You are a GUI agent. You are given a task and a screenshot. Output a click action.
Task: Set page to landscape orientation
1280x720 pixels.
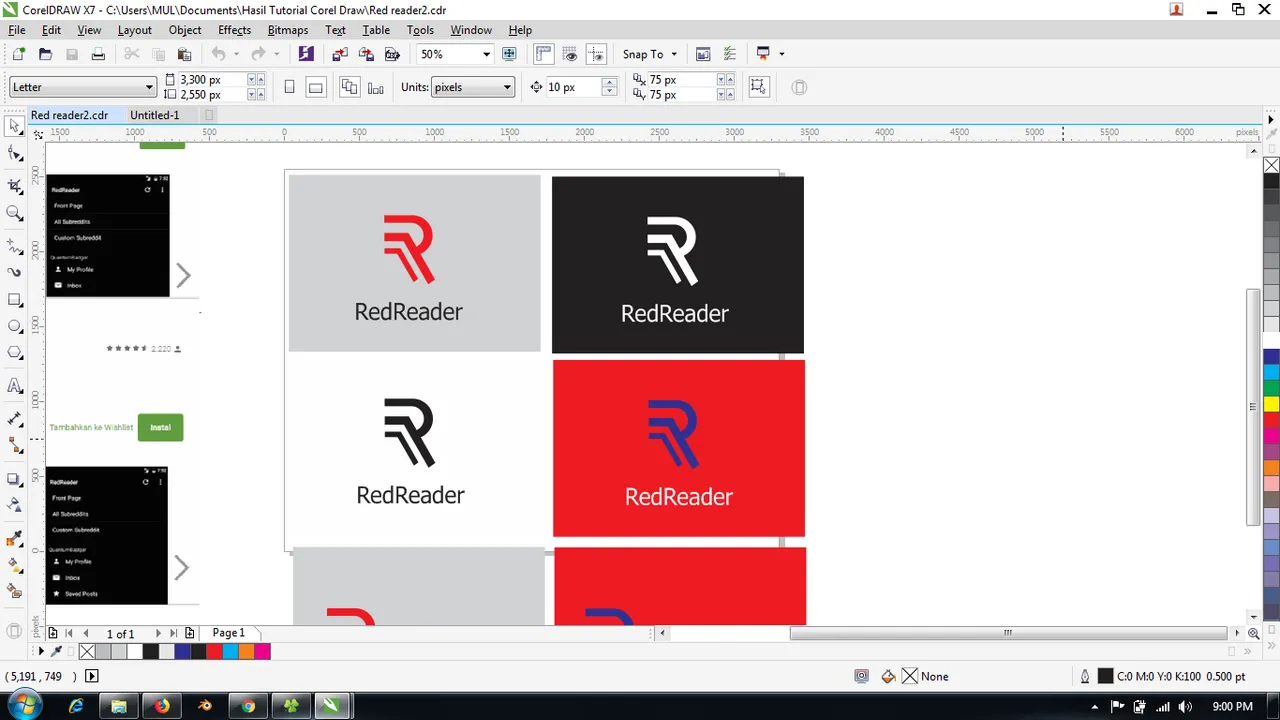(x=315, y=87)
